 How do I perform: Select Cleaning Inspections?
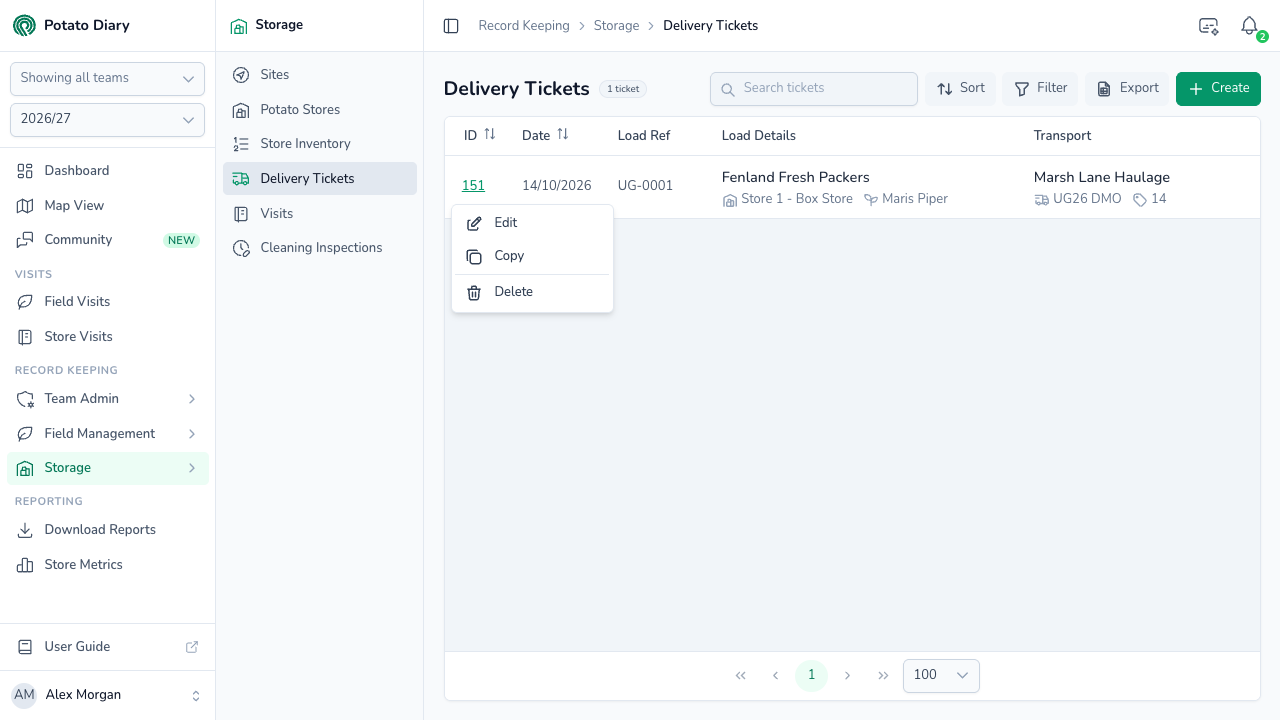click(x=320, y=248)
